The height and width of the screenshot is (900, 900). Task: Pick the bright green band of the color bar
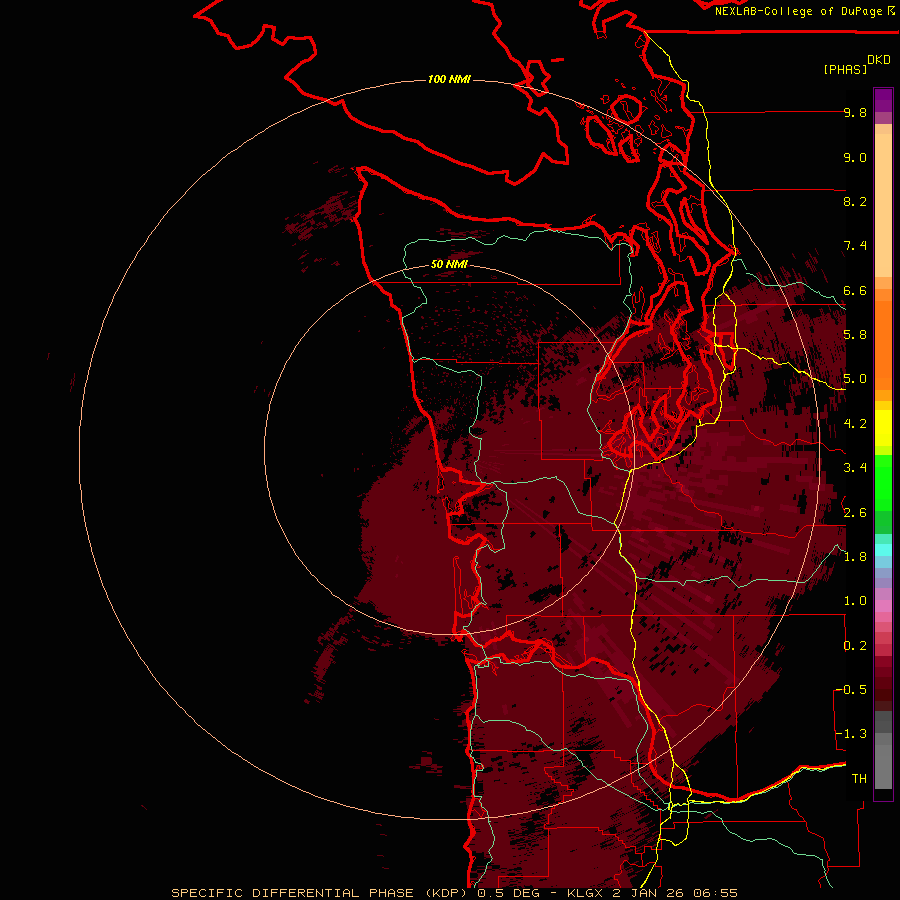click(883, 483)
